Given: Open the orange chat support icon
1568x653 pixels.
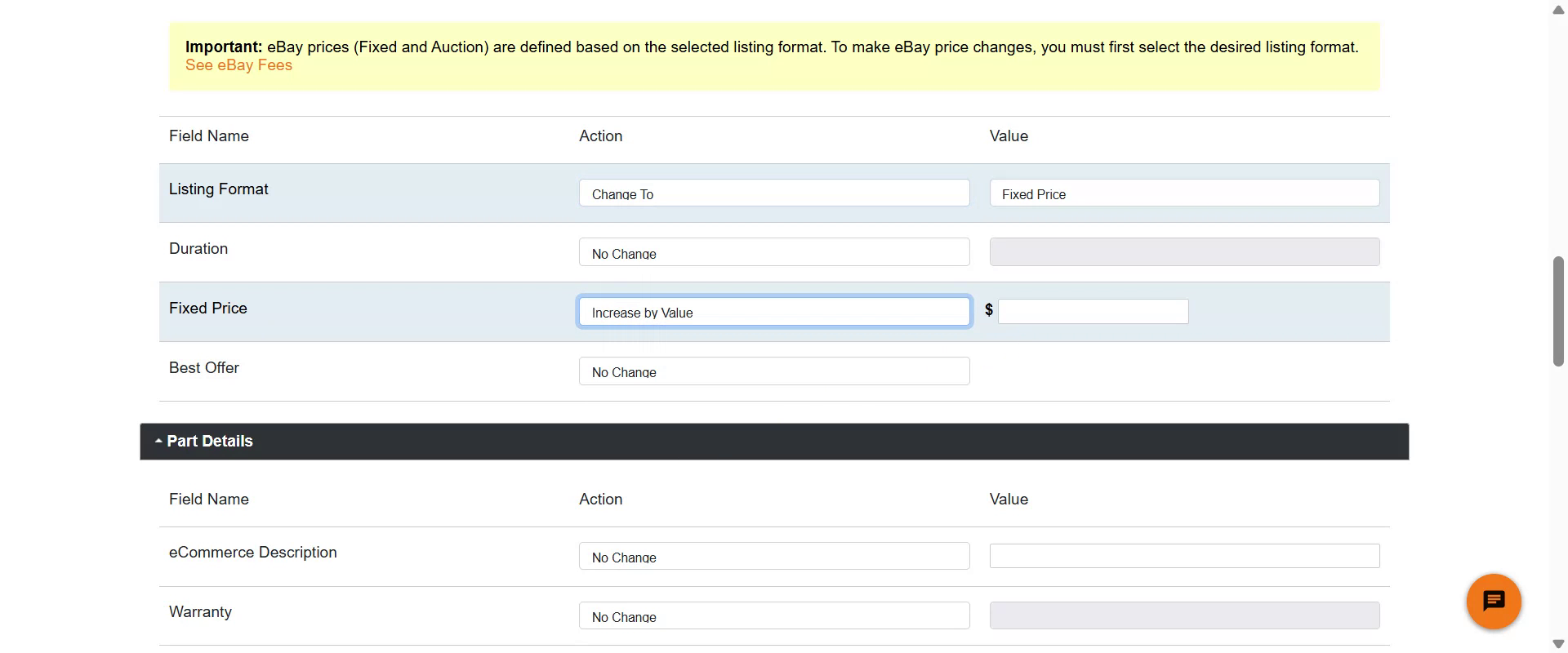Looking at the screenshot, I should [1493, 602].
